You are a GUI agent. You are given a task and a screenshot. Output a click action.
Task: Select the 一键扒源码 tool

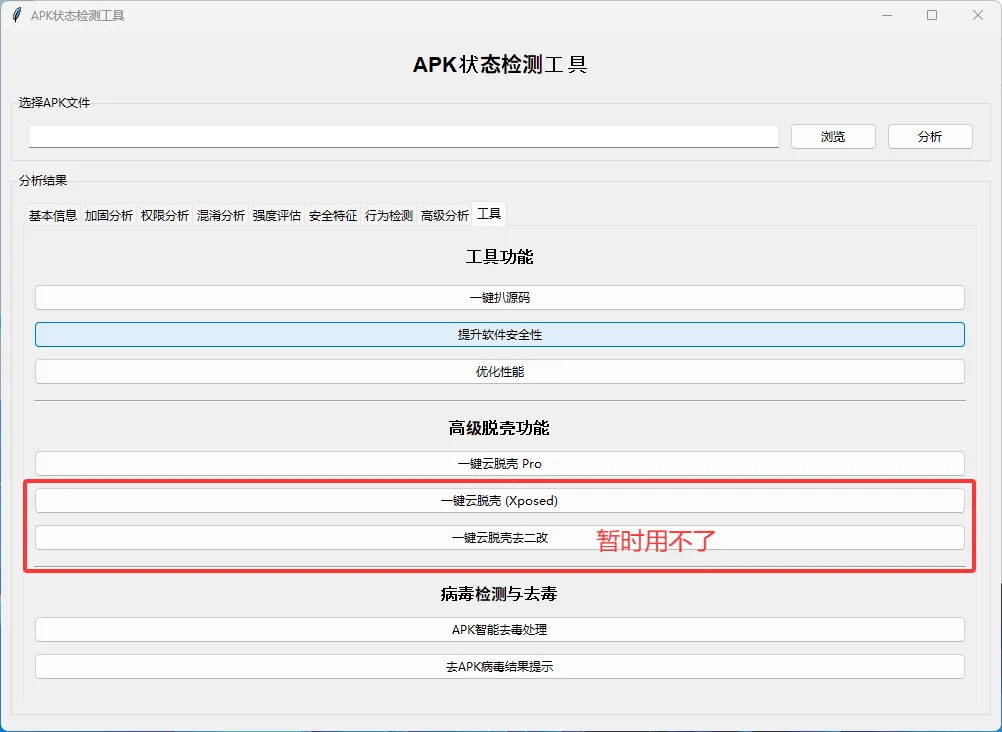click(500, 297)
